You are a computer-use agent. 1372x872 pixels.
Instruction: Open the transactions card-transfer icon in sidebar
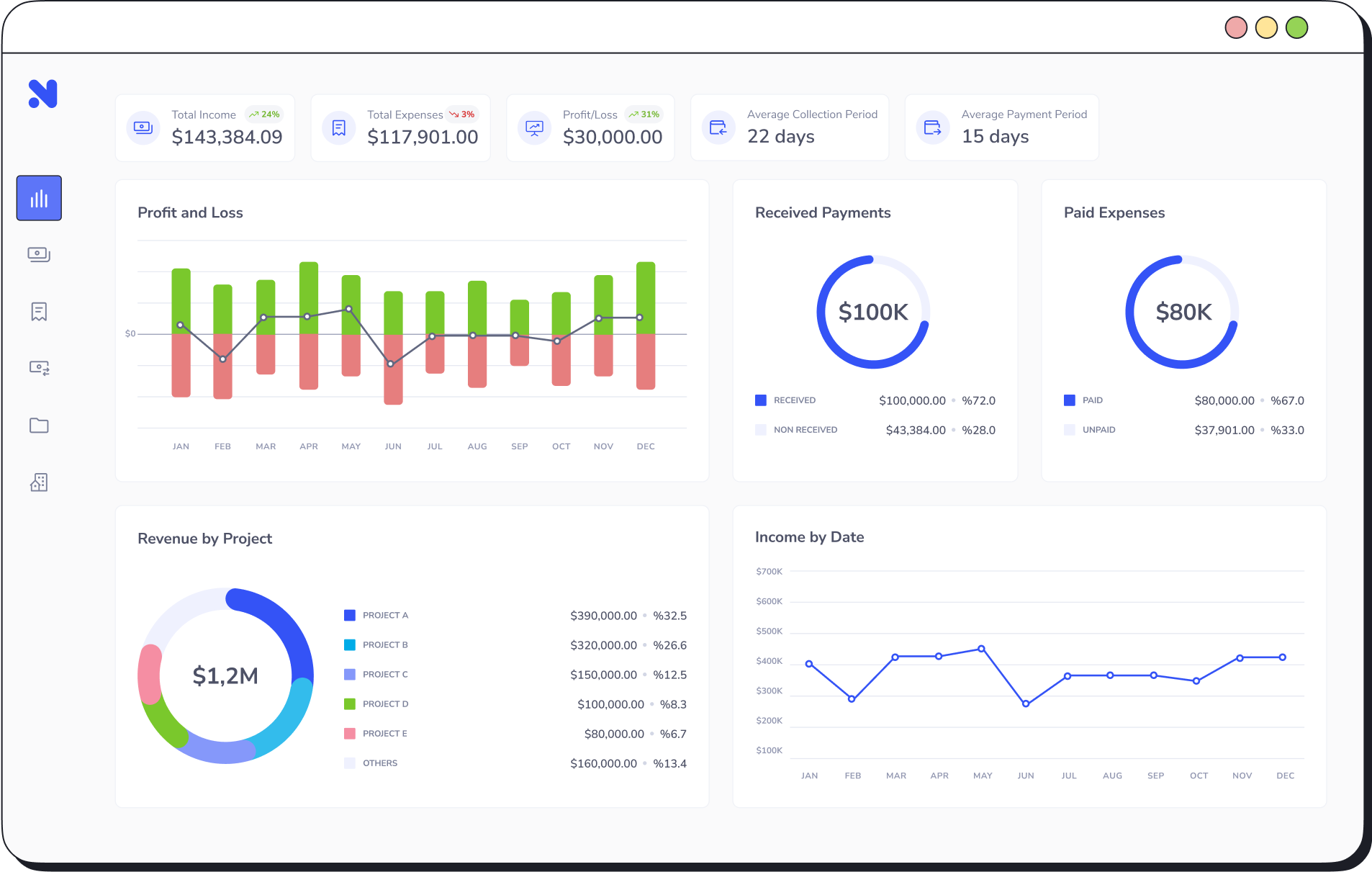click(x=39, y=368)
